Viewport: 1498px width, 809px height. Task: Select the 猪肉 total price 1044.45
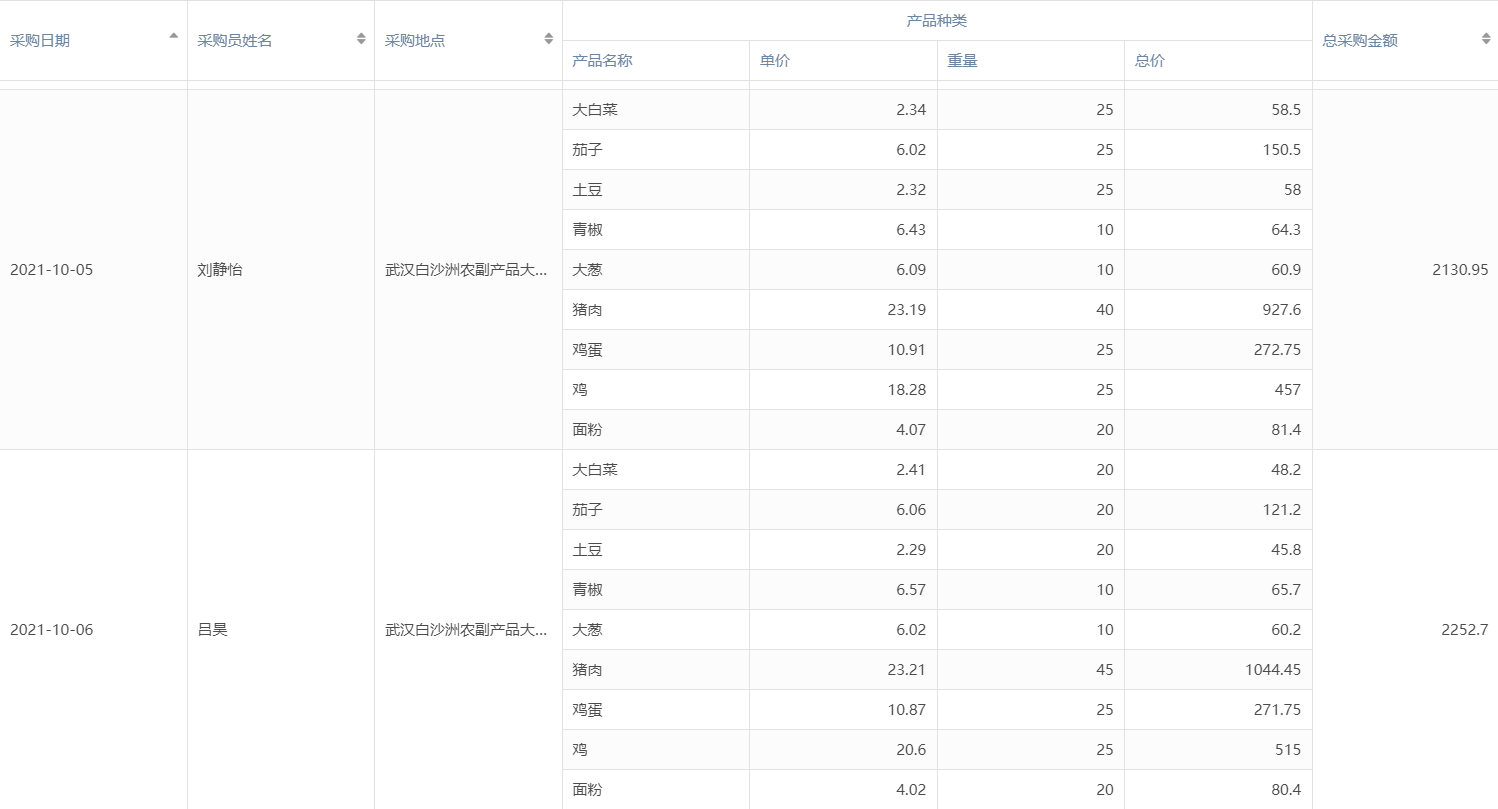[x=1272, y=670]
